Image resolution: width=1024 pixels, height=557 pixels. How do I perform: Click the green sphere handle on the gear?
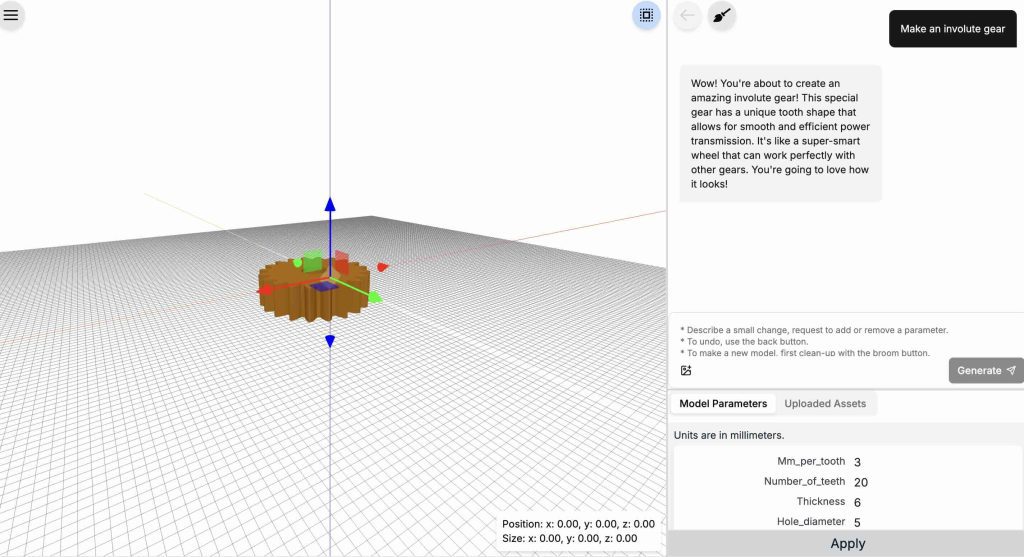pos(298,263)
